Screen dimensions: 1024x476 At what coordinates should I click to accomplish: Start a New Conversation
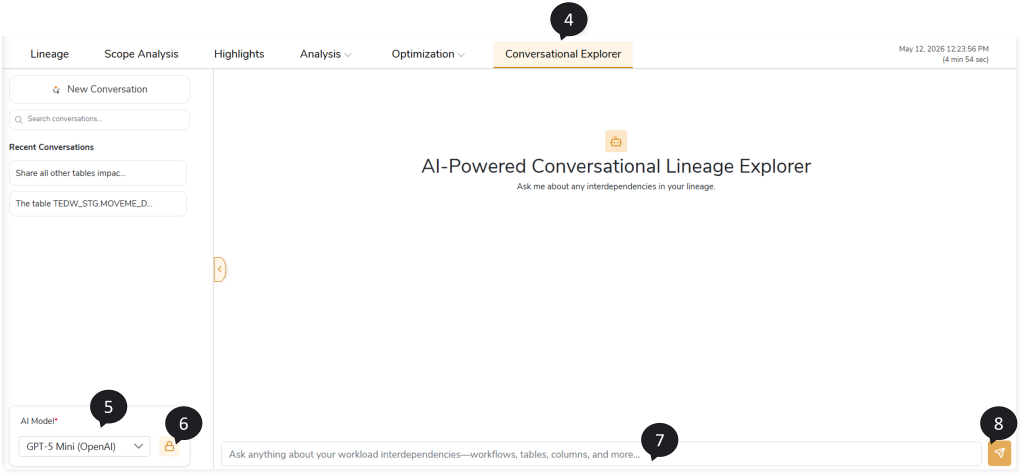tap(99, 89)
